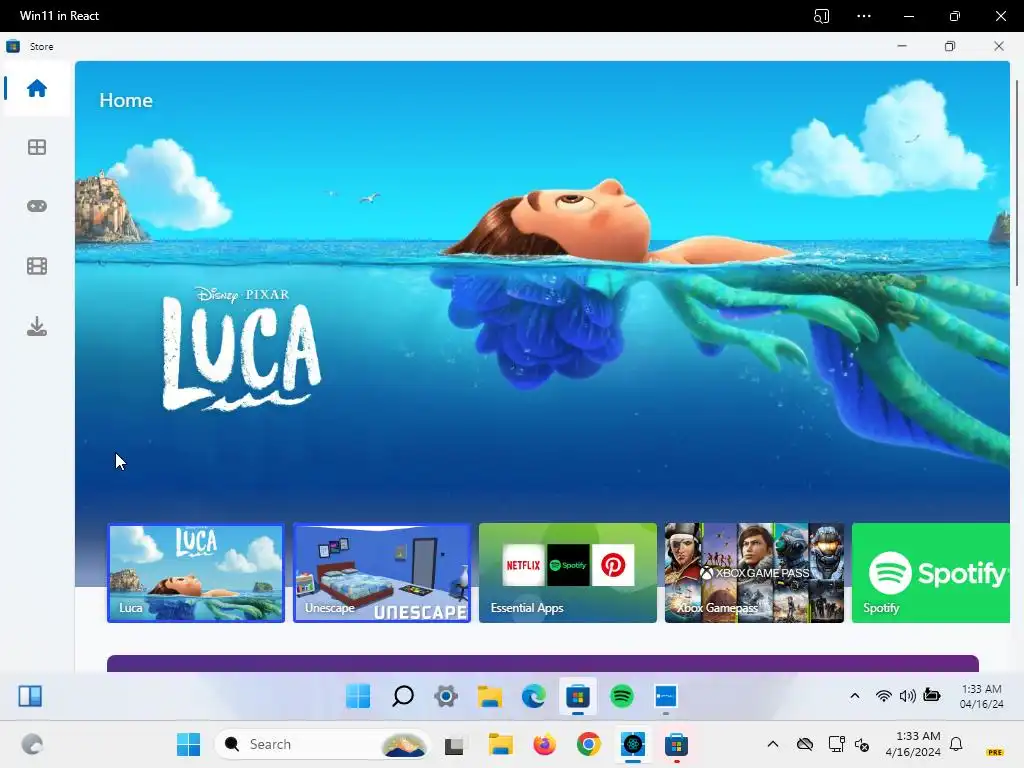Open the Xbox Gamepass card
This screenshot has height=768, width=1024.
[x=754, y=573]
